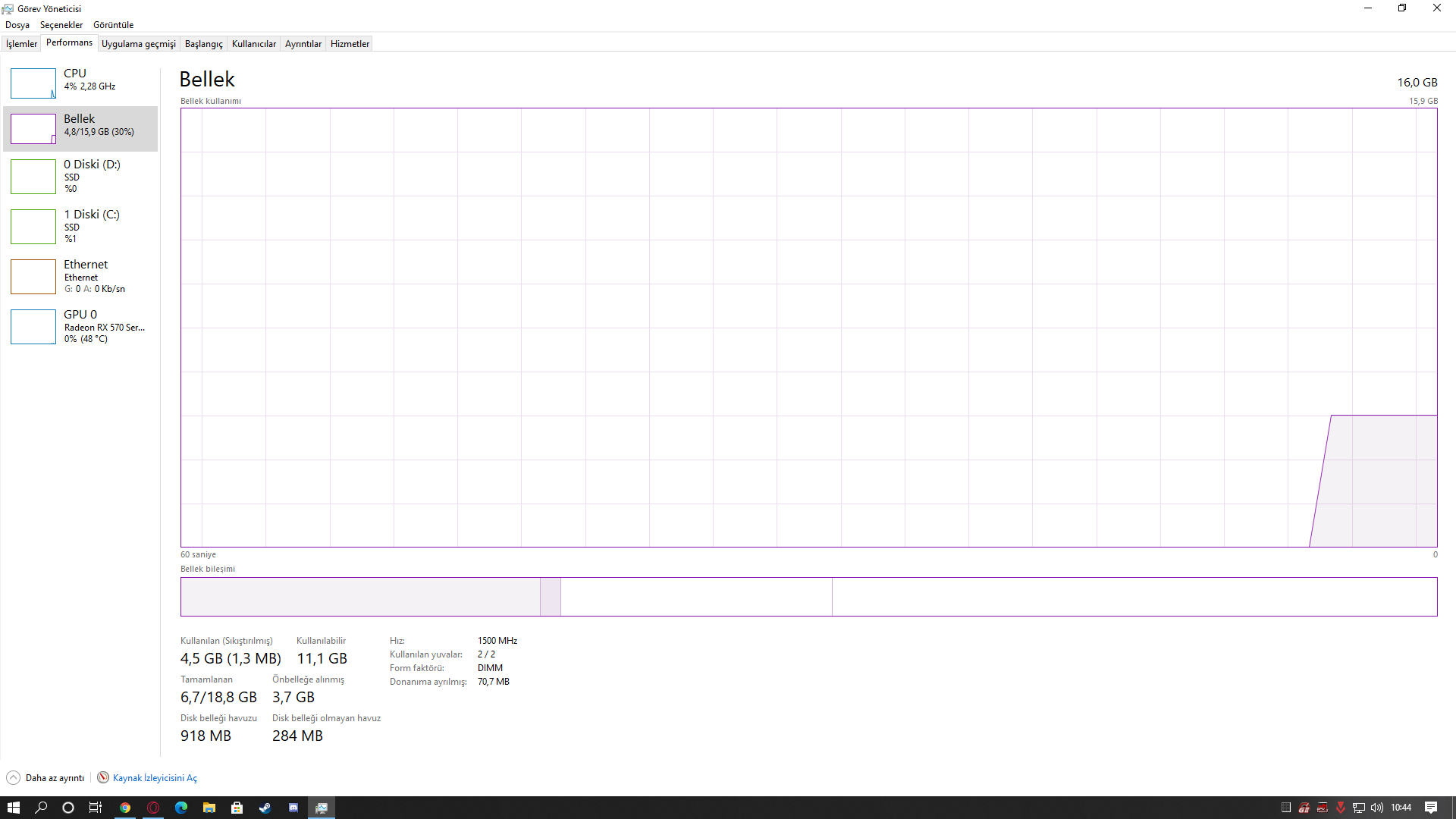Image resolution: width=1456 pixels, height=819 pixels.
Task: Switch to Uygulama geçmişi tab
Action: pyautogui.click(x=138, y=44)
